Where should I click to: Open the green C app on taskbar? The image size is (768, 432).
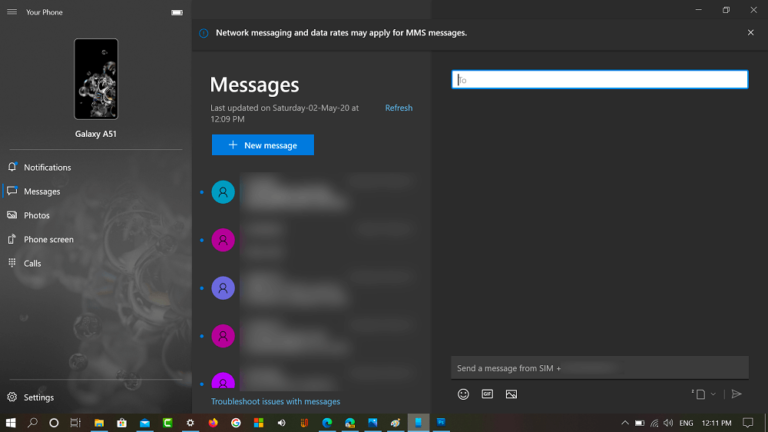[x=168, y=423]
